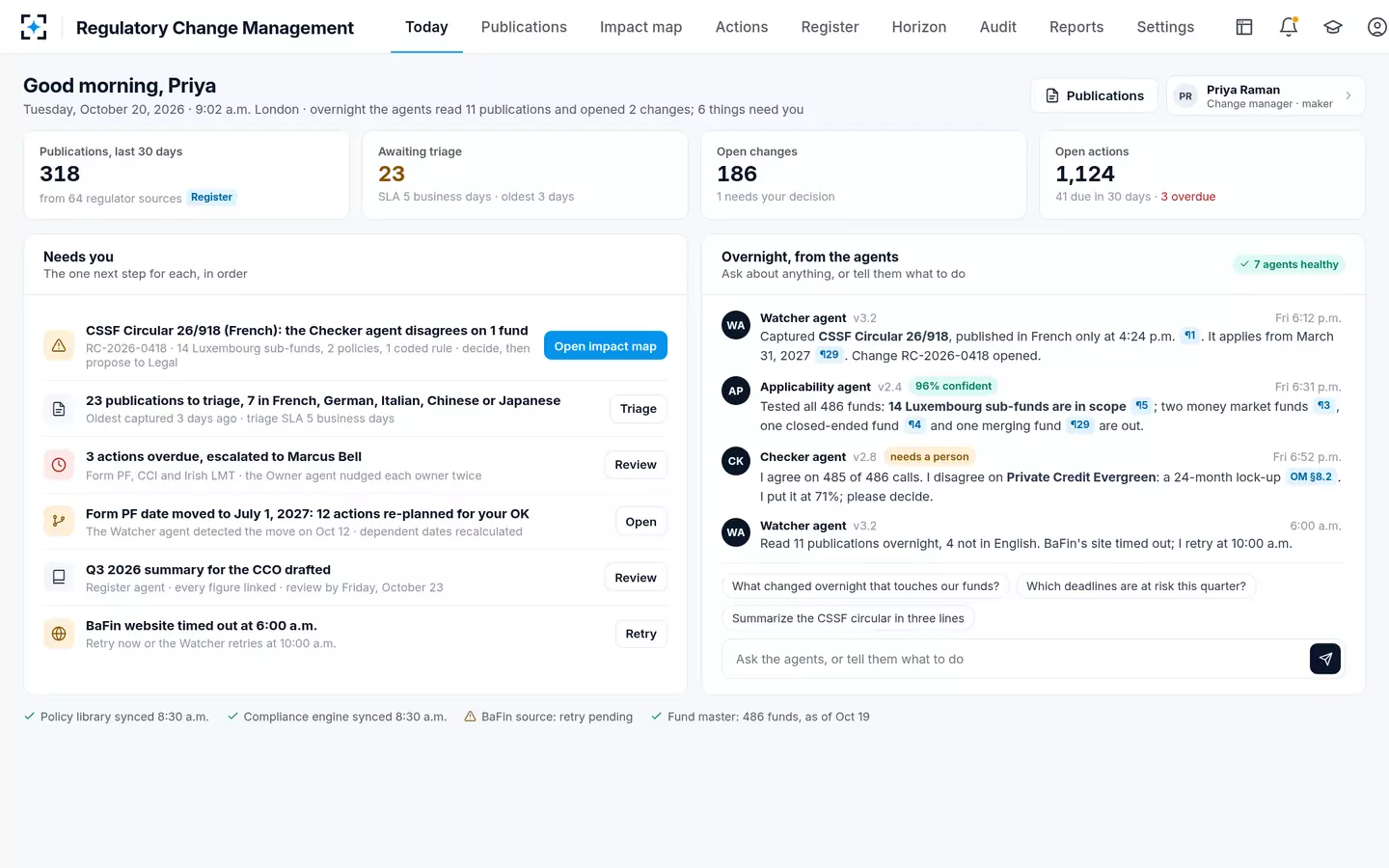Click the branch icon for Form PF row
Image resolution: width=1389 pixels, height=868 pixels.
point(59,521)
